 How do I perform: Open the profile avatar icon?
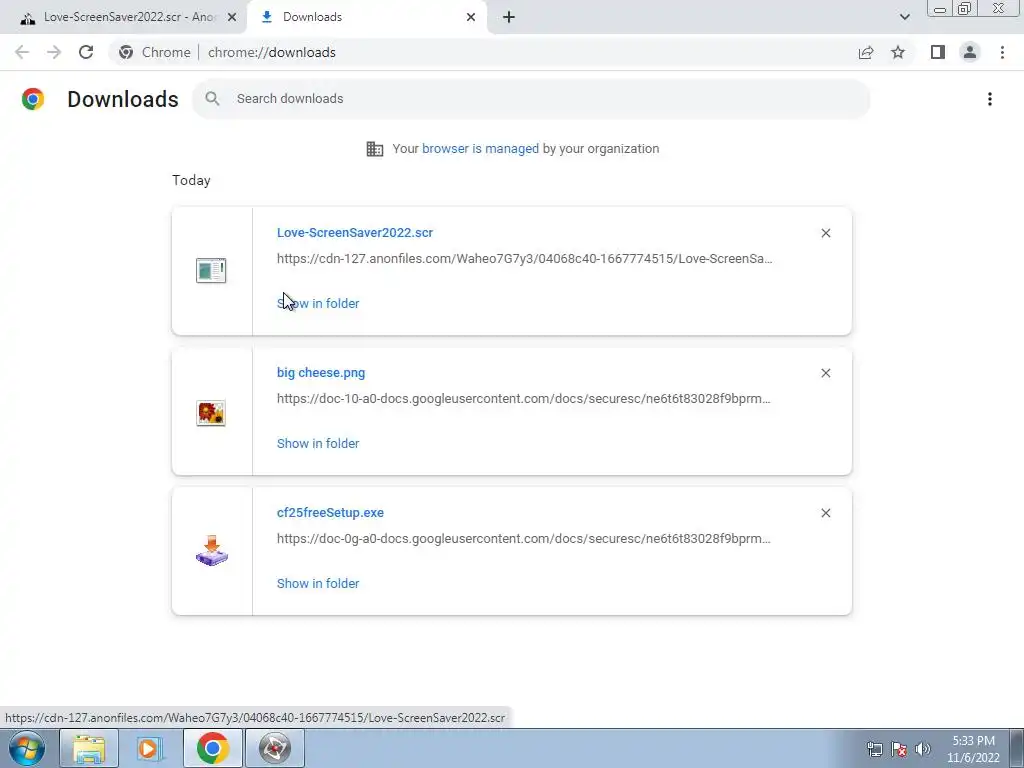[x=970, y=52]
